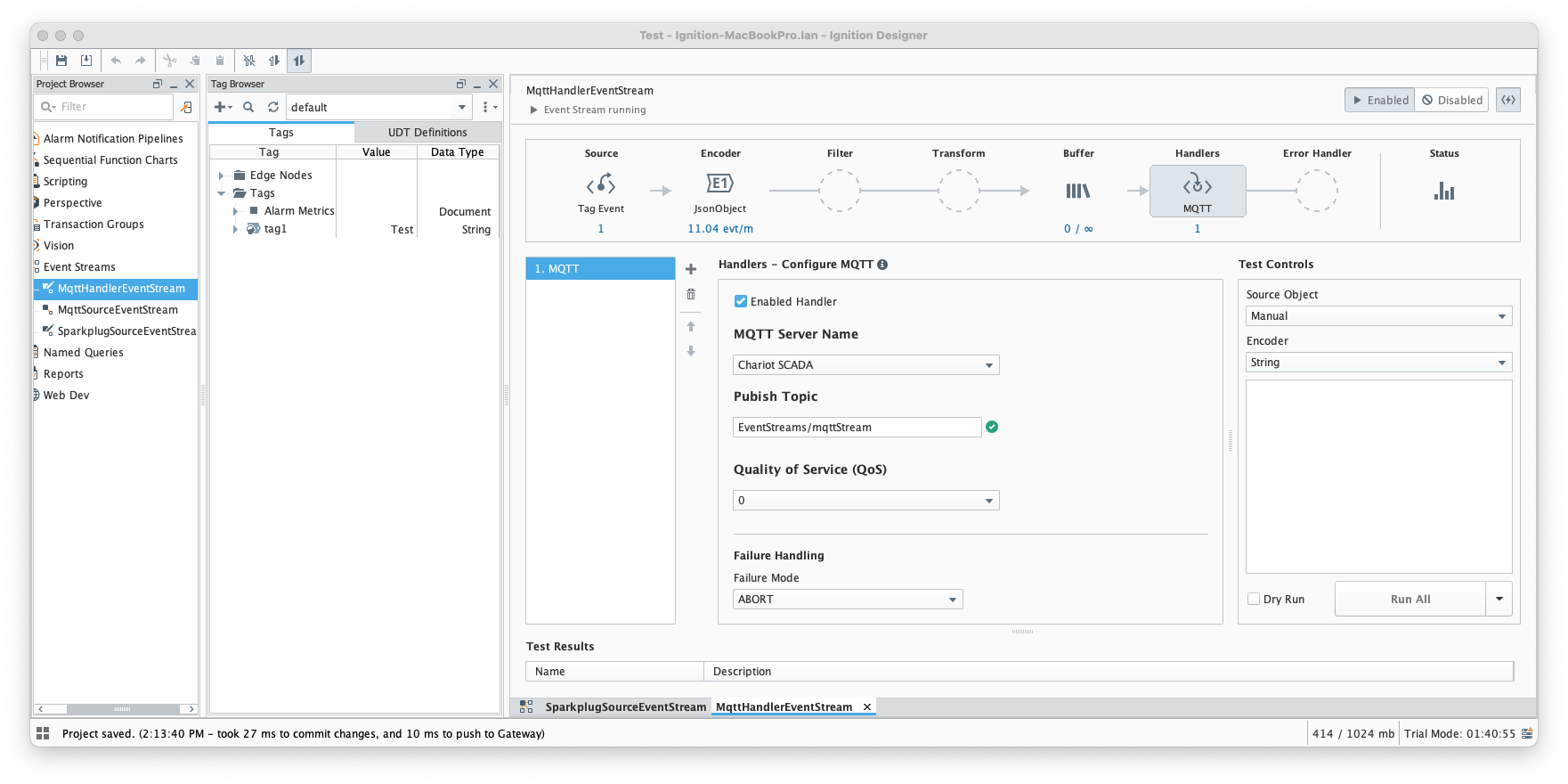
Task: Refresh the Tag Browser
Action: [273, 107]
